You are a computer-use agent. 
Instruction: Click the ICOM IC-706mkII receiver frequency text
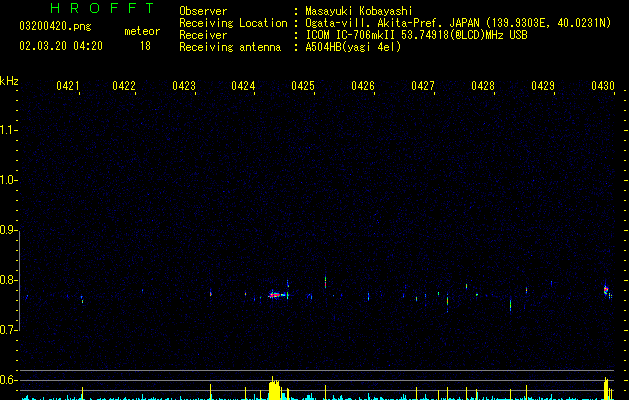416,35
